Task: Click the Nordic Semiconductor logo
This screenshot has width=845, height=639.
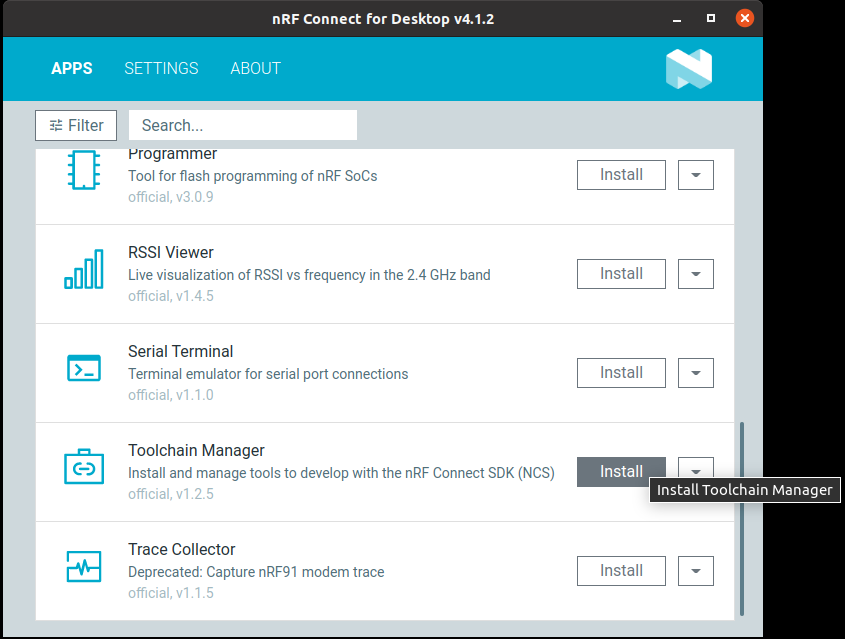Action: click(689, 69)
